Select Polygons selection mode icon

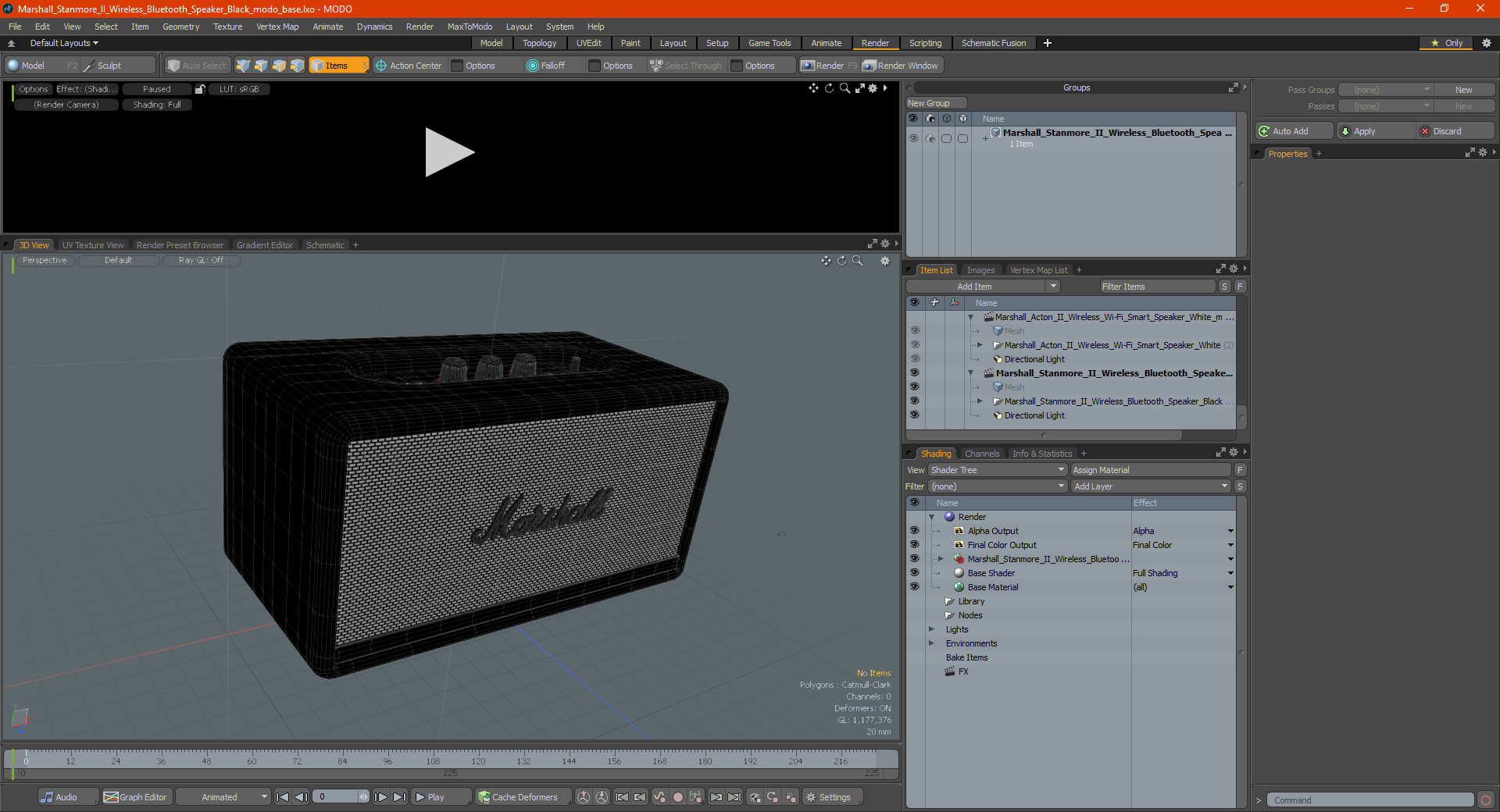[x=279, y=66]
